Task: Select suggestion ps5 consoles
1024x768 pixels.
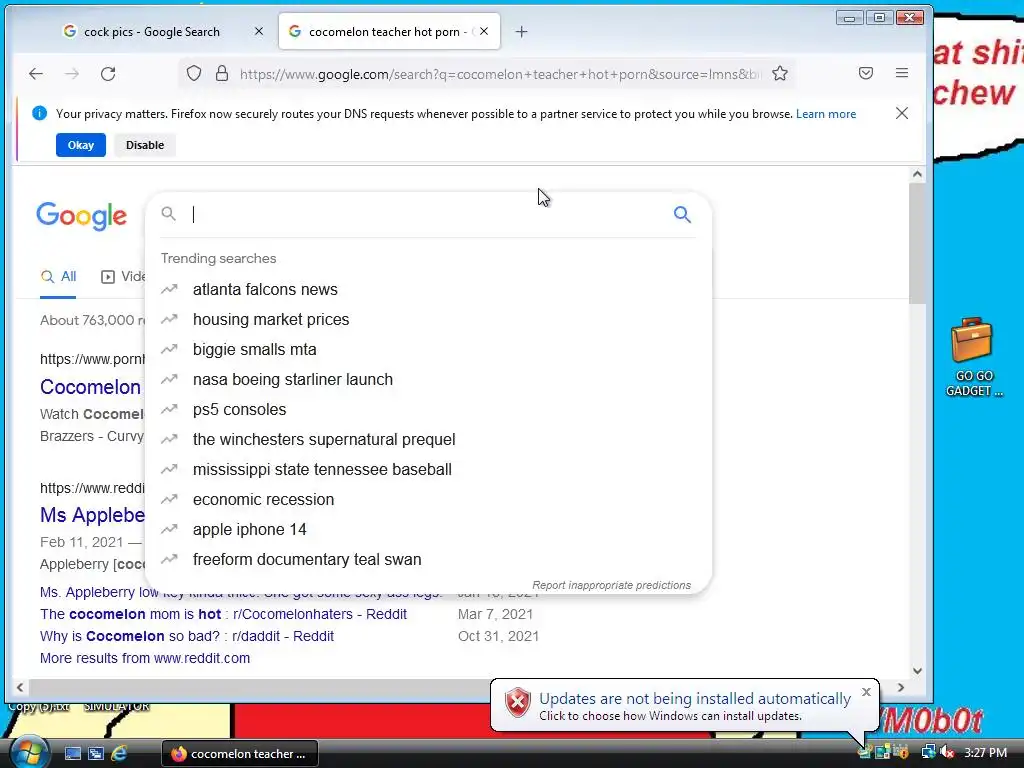Action: tap(428, 409)
